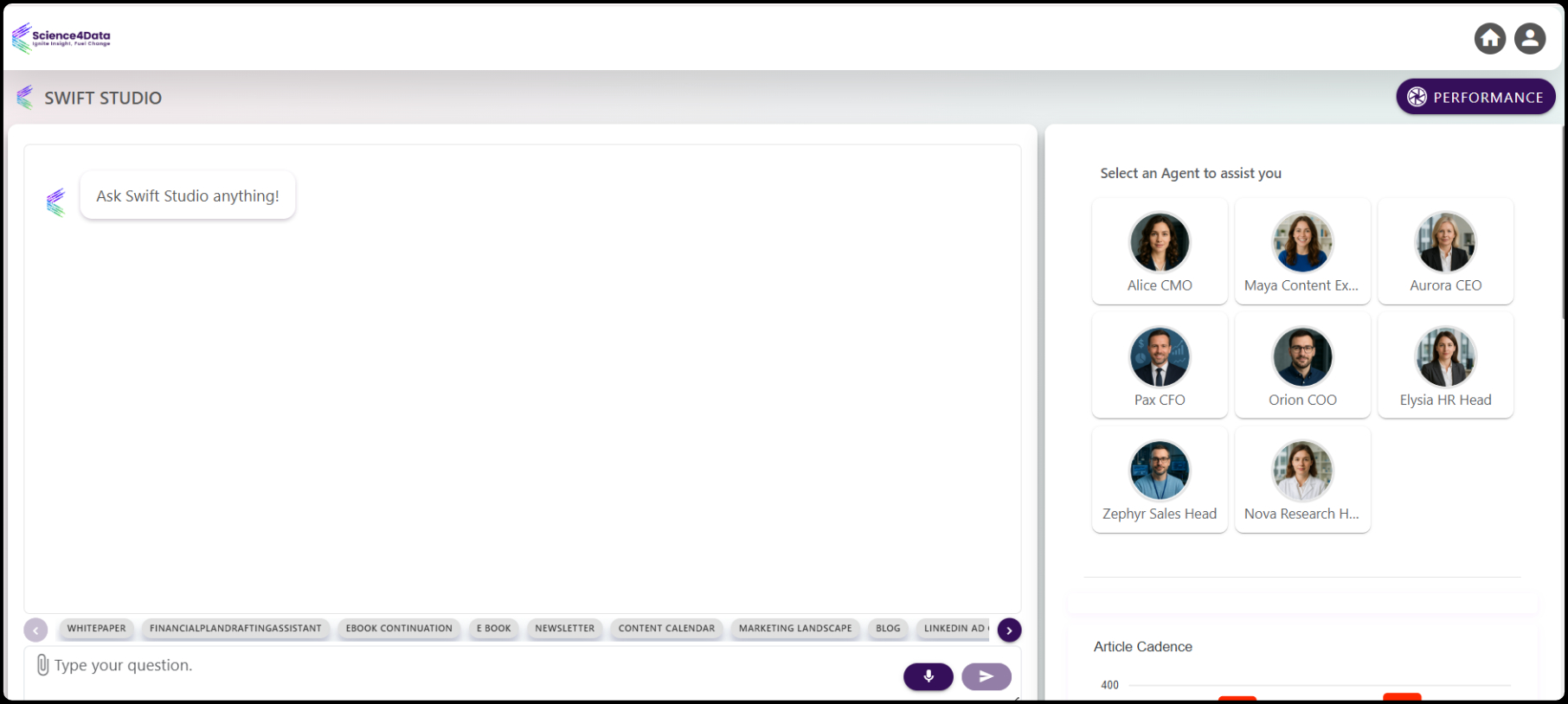Select the Content Calendar chip
Image resolution: width=1568 pixels, height=704 pixels.
(666, 629)
